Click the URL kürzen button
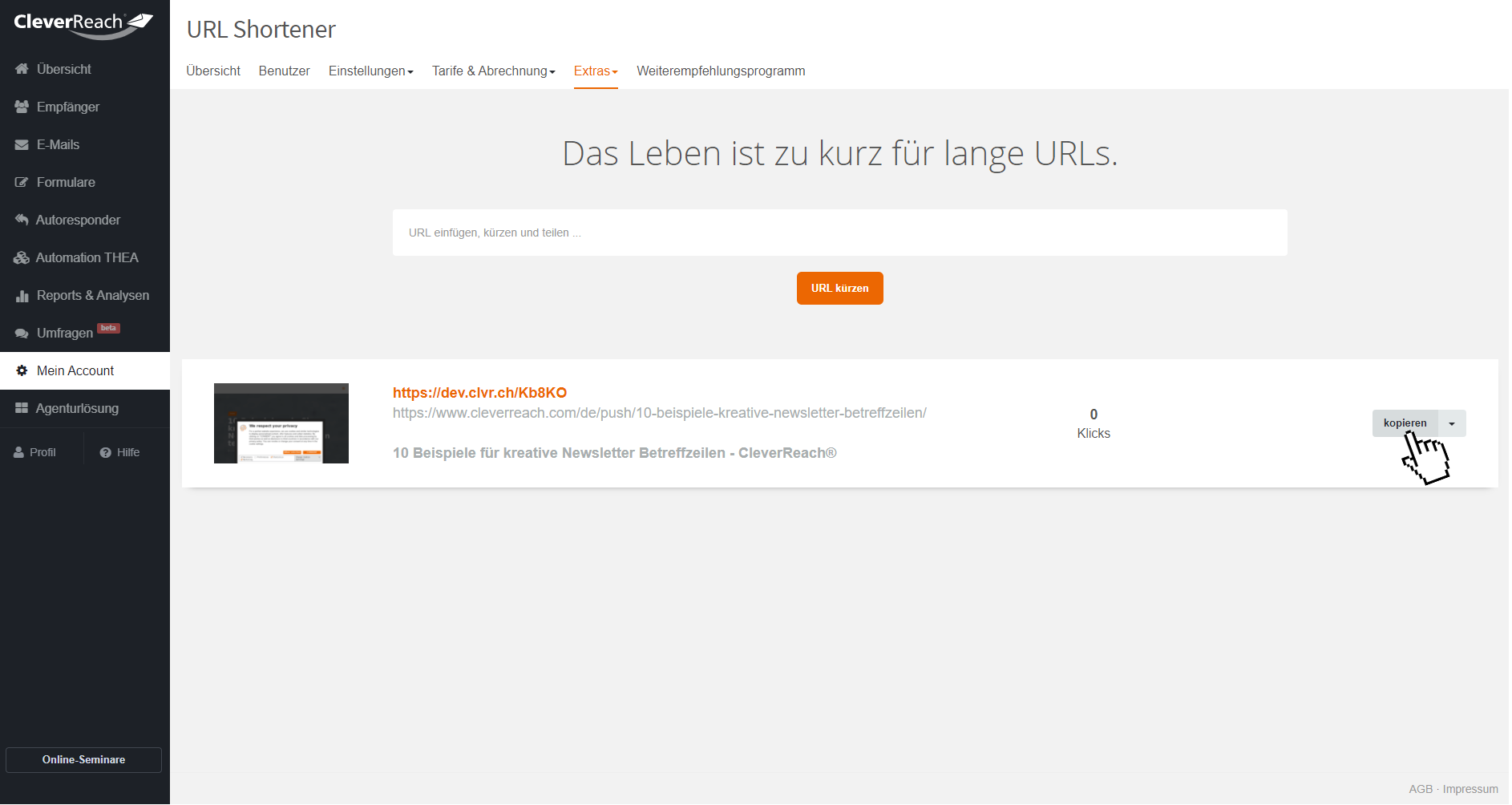This screenshot has width=1512, height=805. [x=839, y=288]
